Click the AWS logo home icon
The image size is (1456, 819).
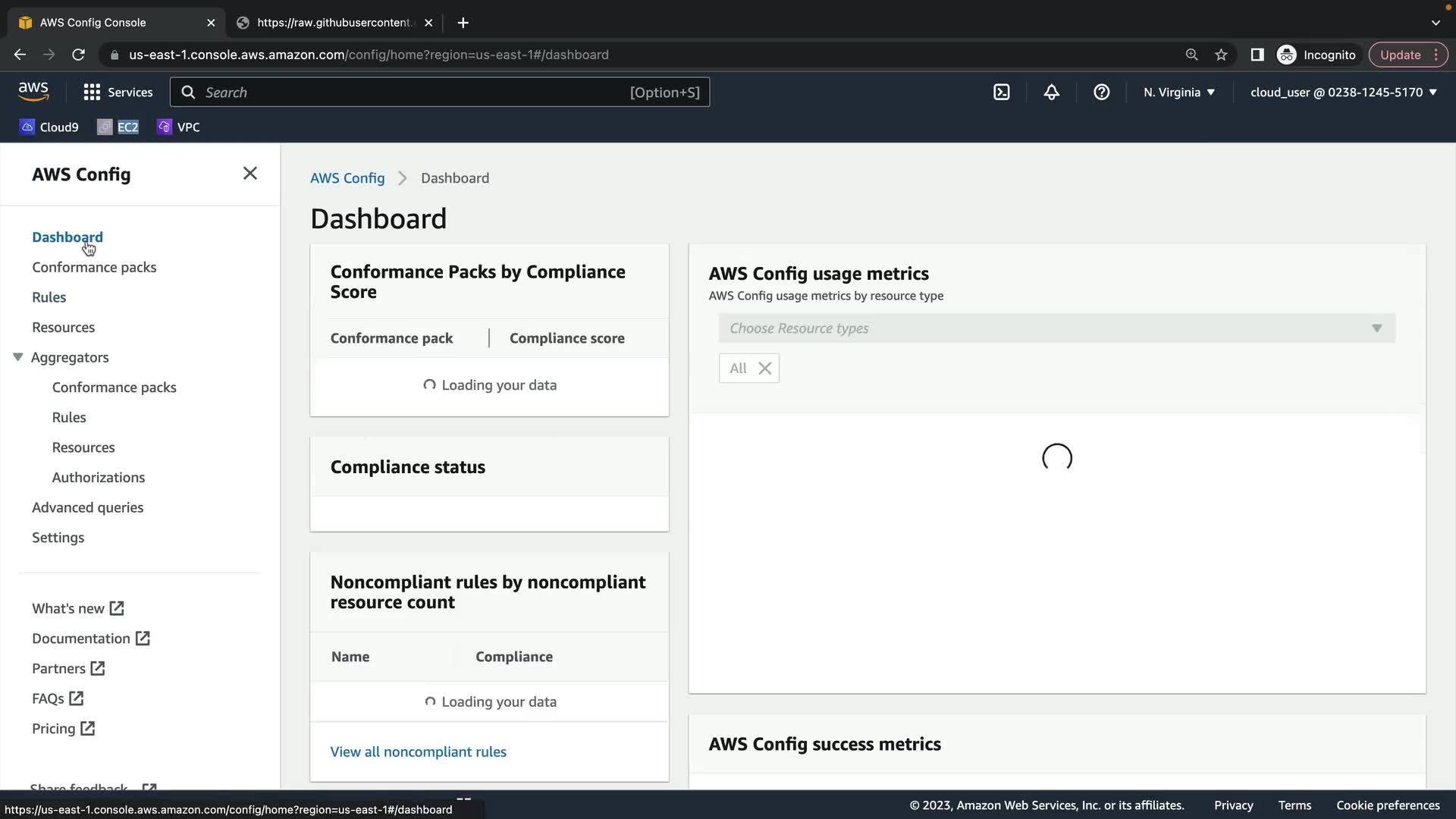(x=33, y=92)
